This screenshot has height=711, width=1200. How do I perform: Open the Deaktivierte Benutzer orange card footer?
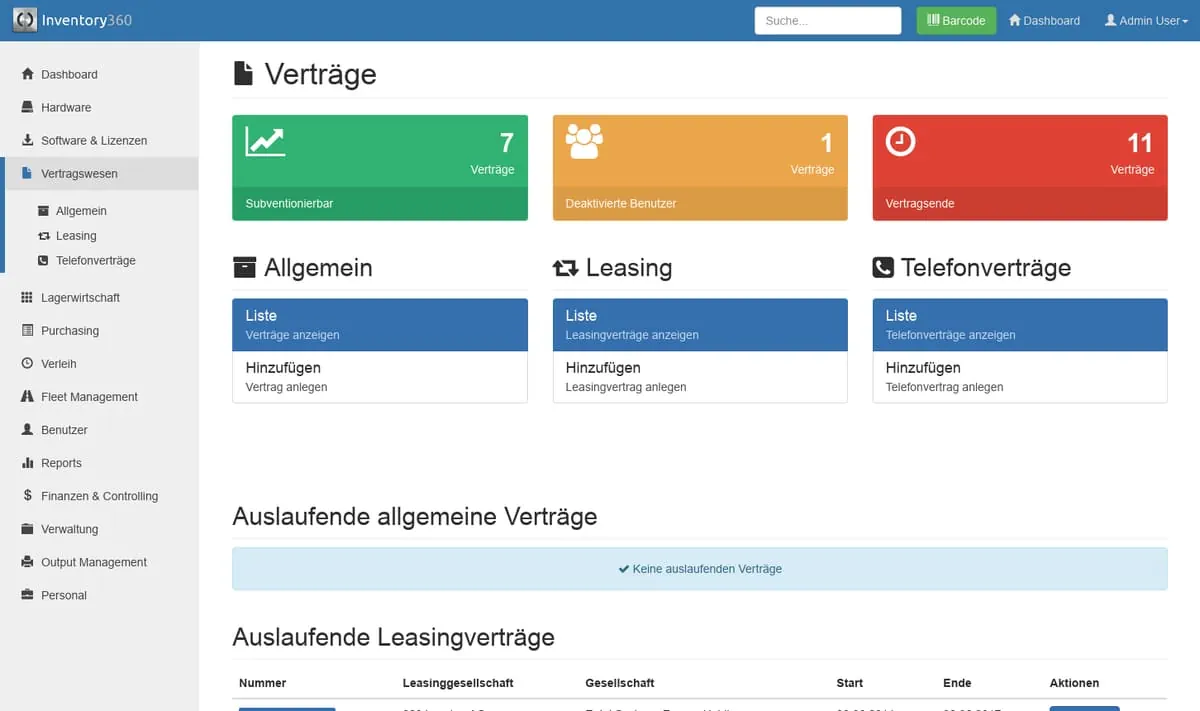click(x=699, y=204)
